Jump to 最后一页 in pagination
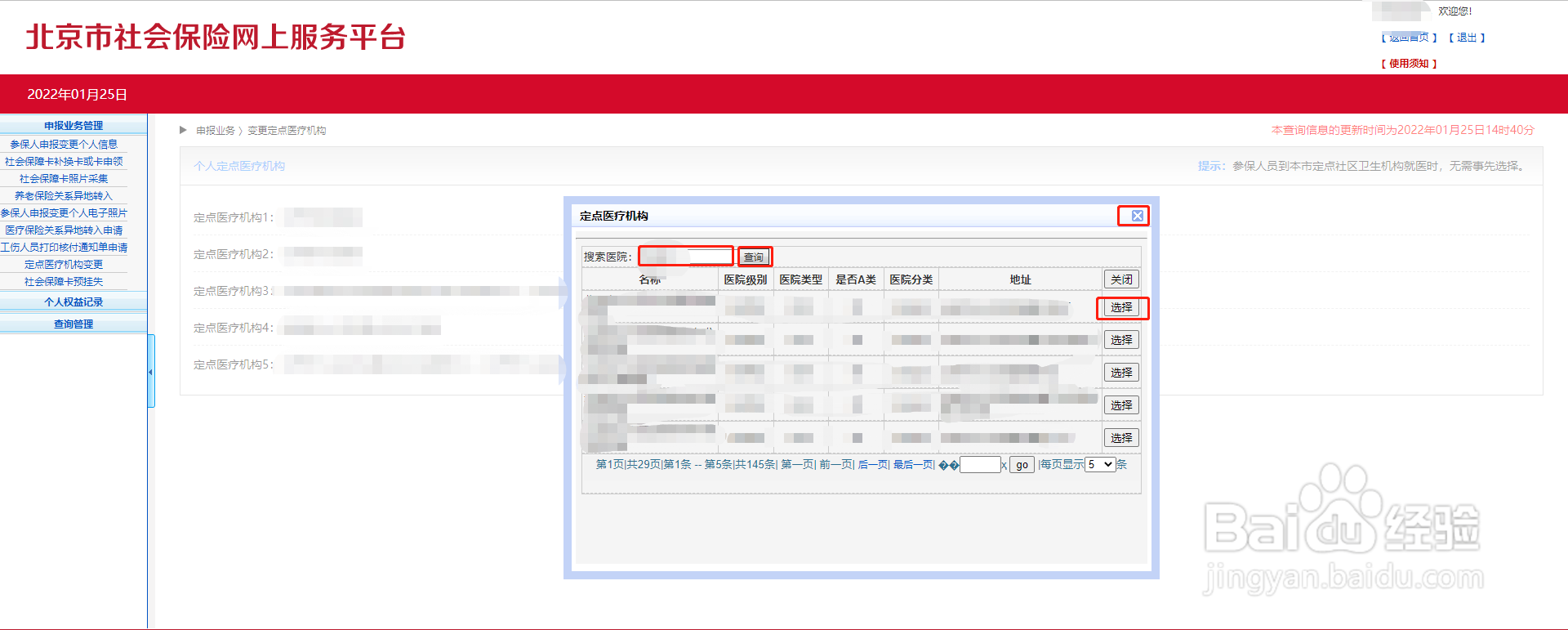 pos(913,464)
